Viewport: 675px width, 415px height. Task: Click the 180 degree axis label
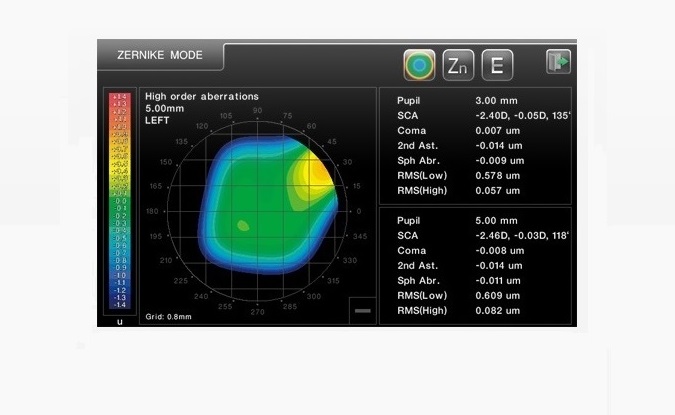coord(152,211)
